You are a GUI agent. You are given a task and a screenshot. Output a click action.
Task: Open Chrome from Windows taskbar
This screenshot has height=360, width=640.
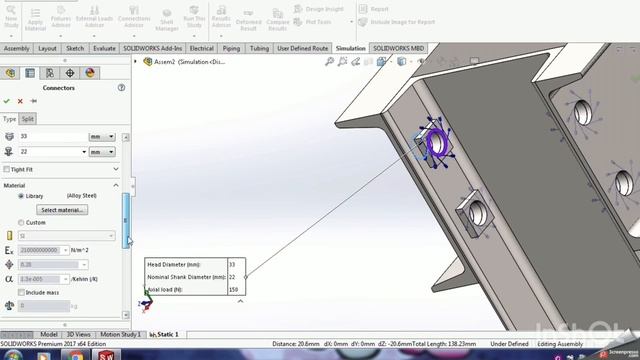pos(75,355)
